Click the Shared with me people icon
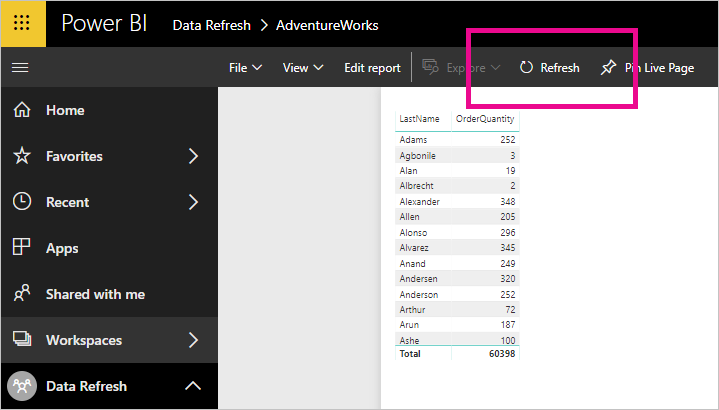 [22, 293]
